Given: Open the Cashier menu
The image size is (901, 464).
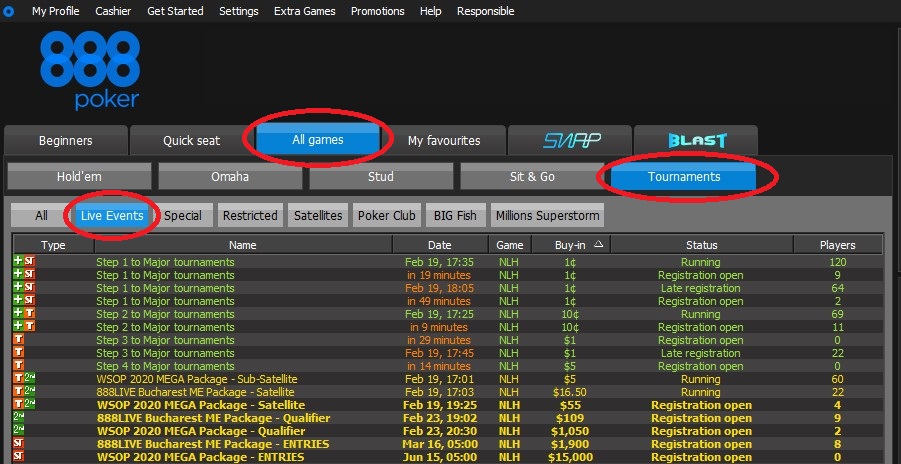Looking at the screenshot, I should point(113,11).
